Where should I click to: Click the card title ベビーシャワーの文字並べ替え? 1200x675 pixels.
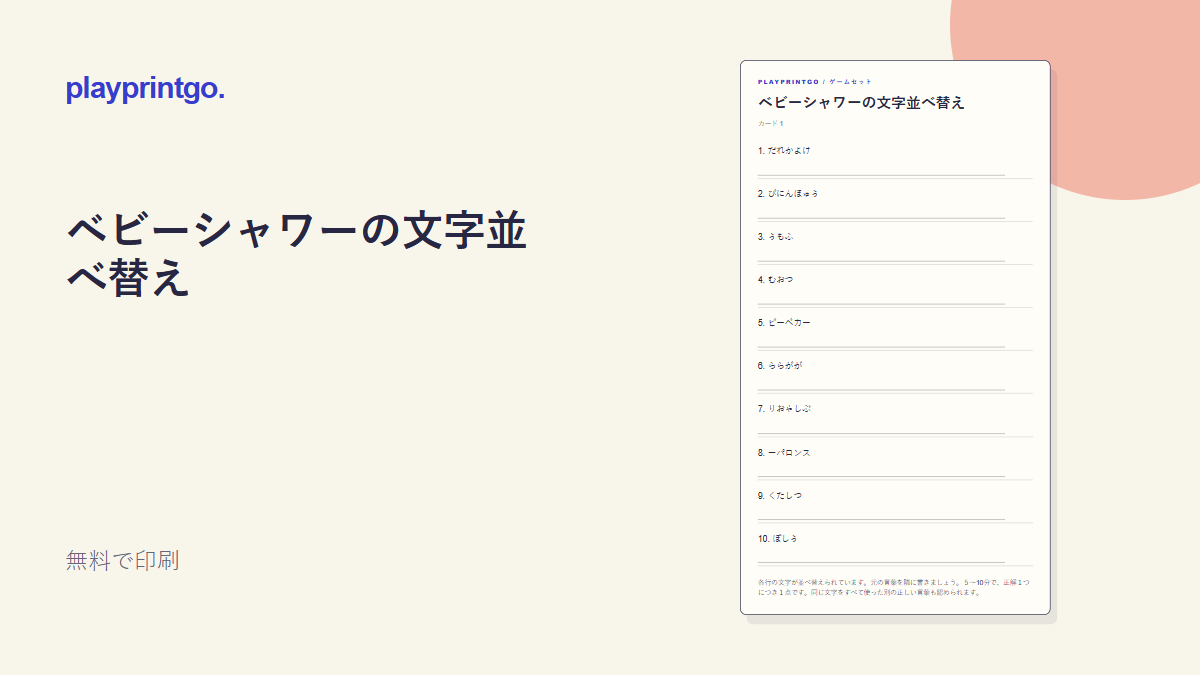pyautogui.click(x=861, y=102)
